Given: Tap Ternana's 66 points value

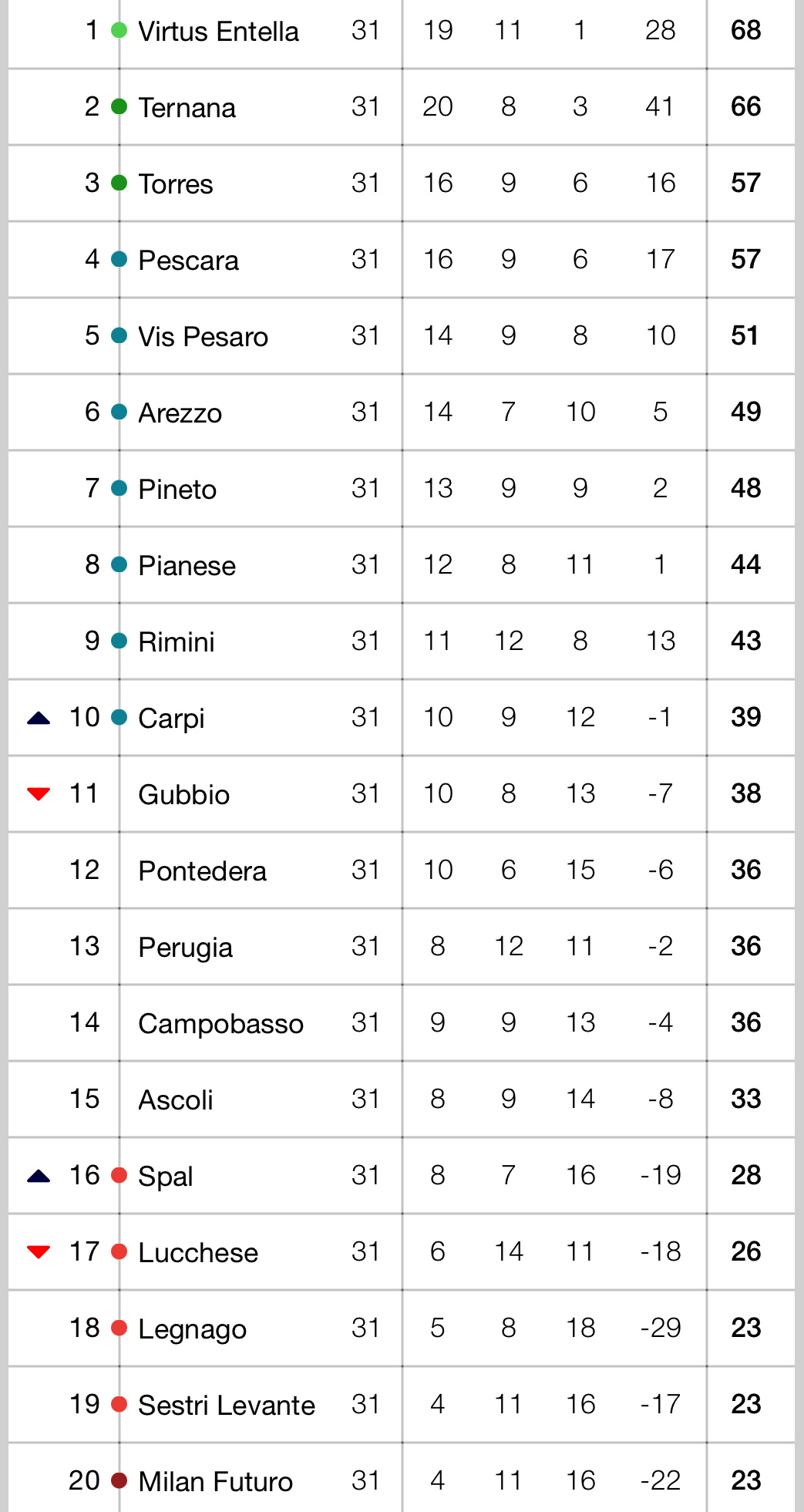Looking at the screenshot, I should click(746, 106).
